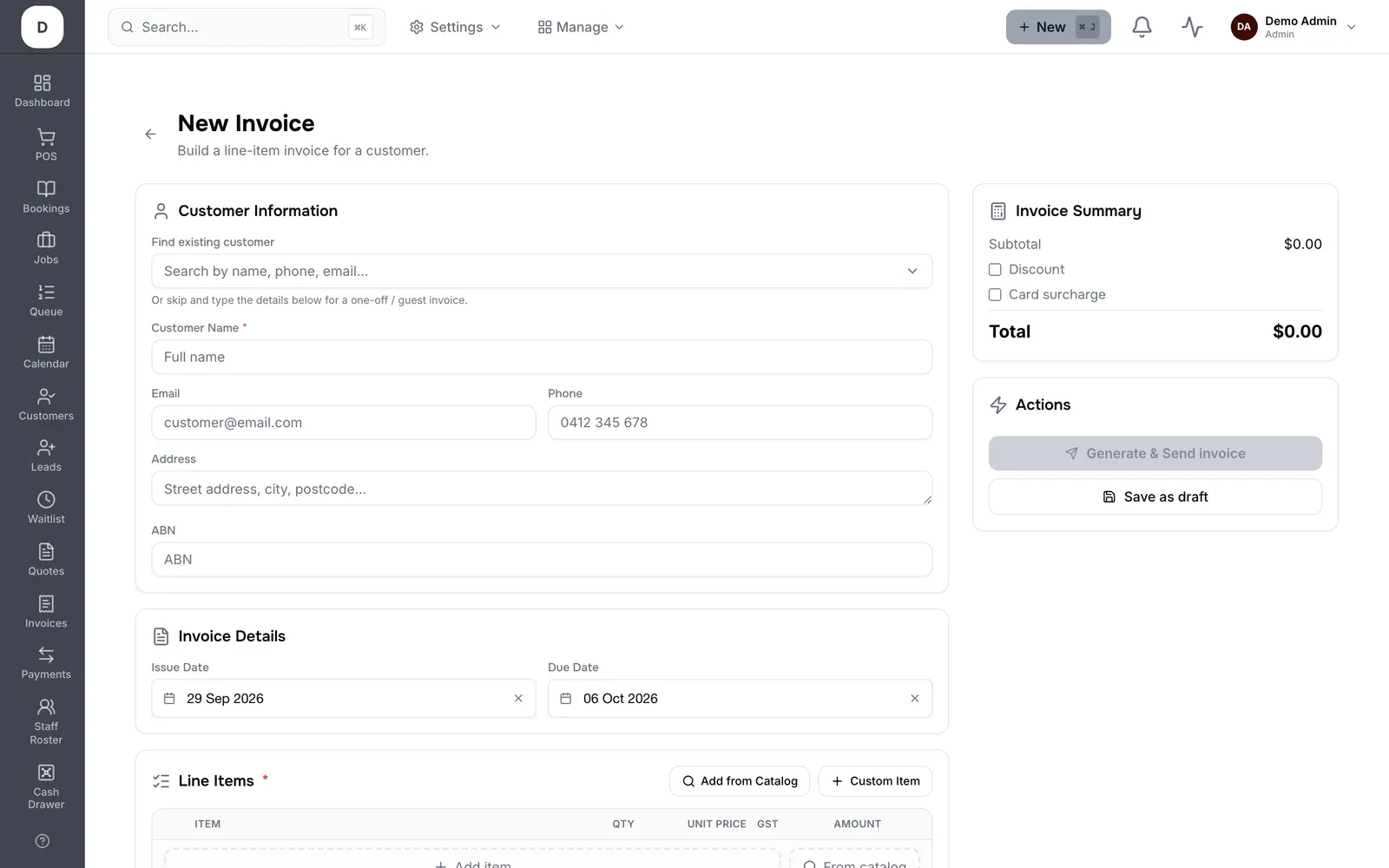Open the Due Date picker
The width and height of the screenshot is (1389, 868).
pos(740,699)
